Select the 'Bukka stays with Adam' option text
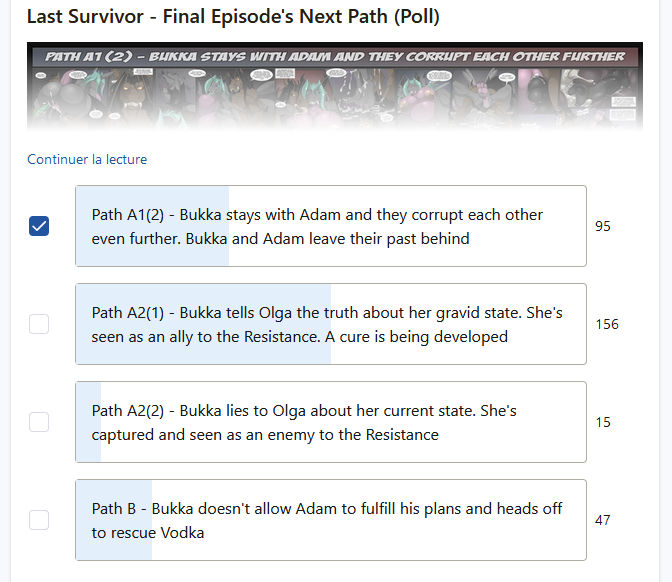 coord(331,226)
